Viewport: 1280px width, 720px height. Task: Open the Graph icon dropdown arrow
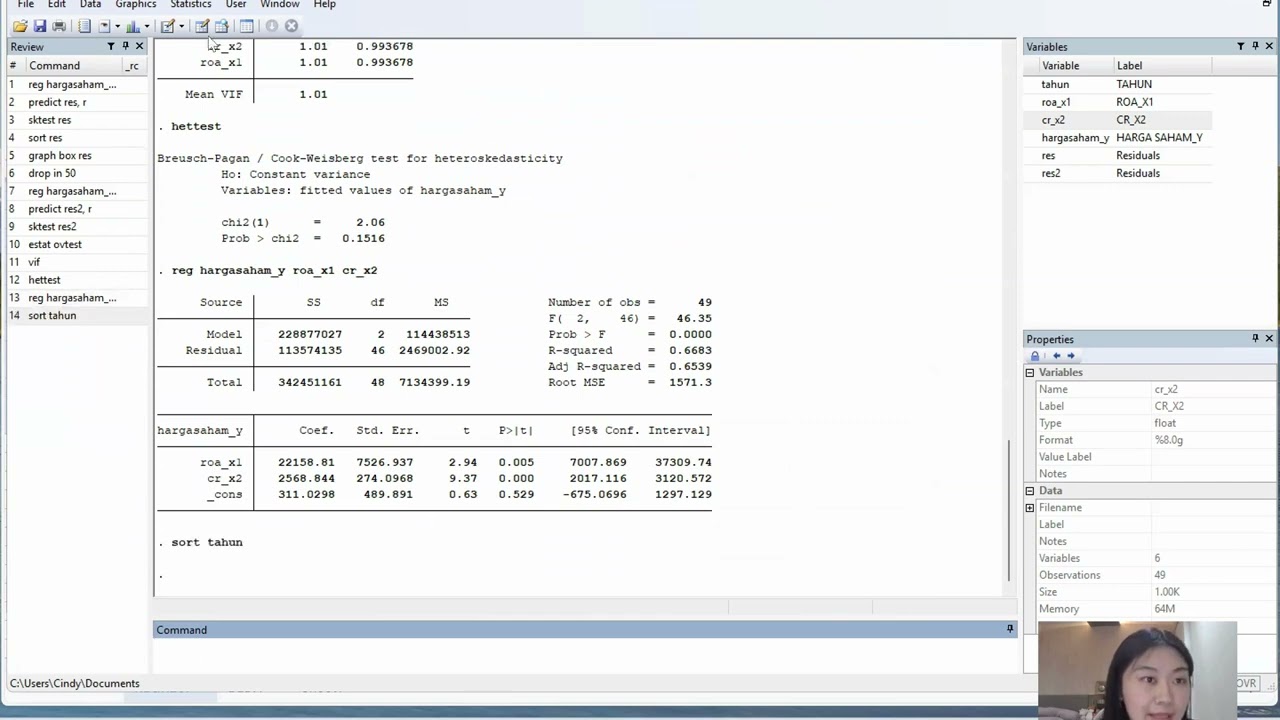pyautogui.click(x=146, y=27)
